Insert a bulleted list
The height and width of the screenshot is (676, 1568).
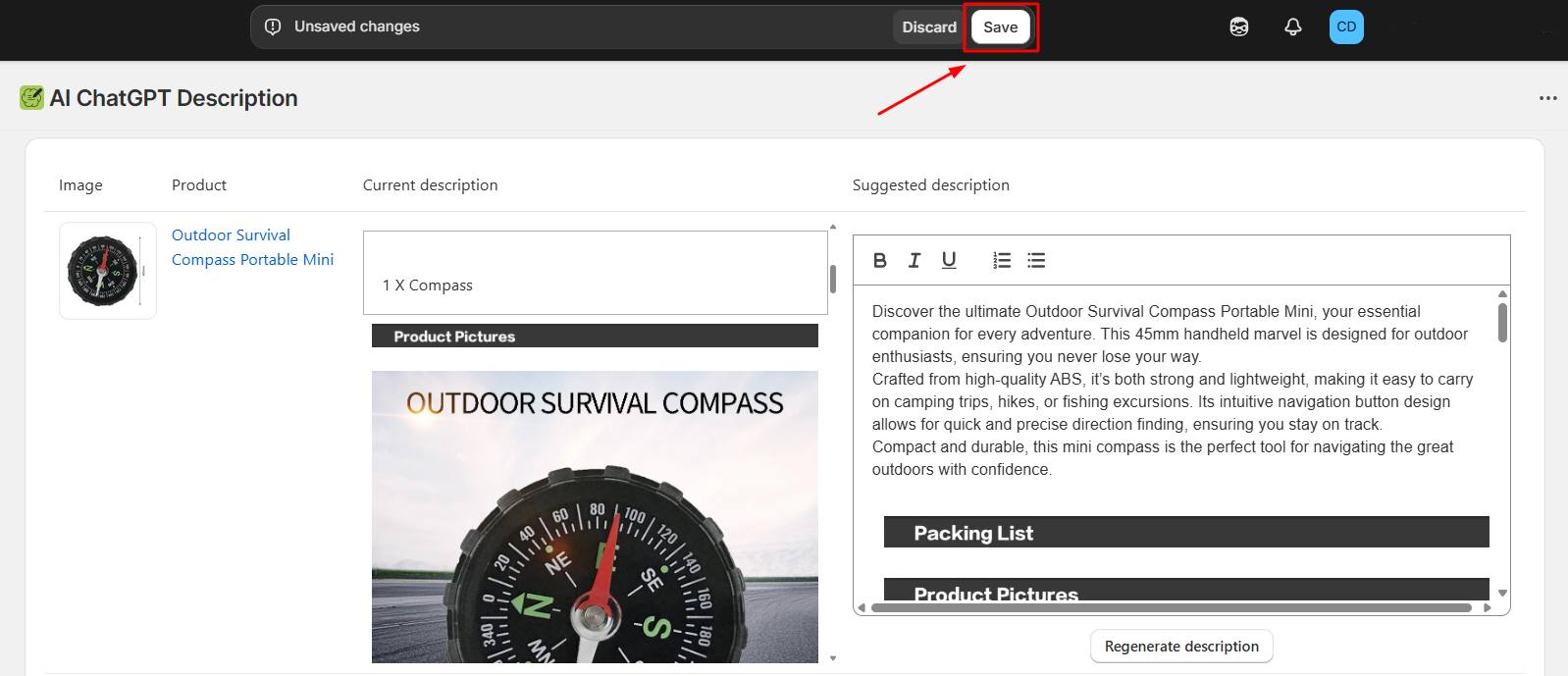click(1036, 260)
